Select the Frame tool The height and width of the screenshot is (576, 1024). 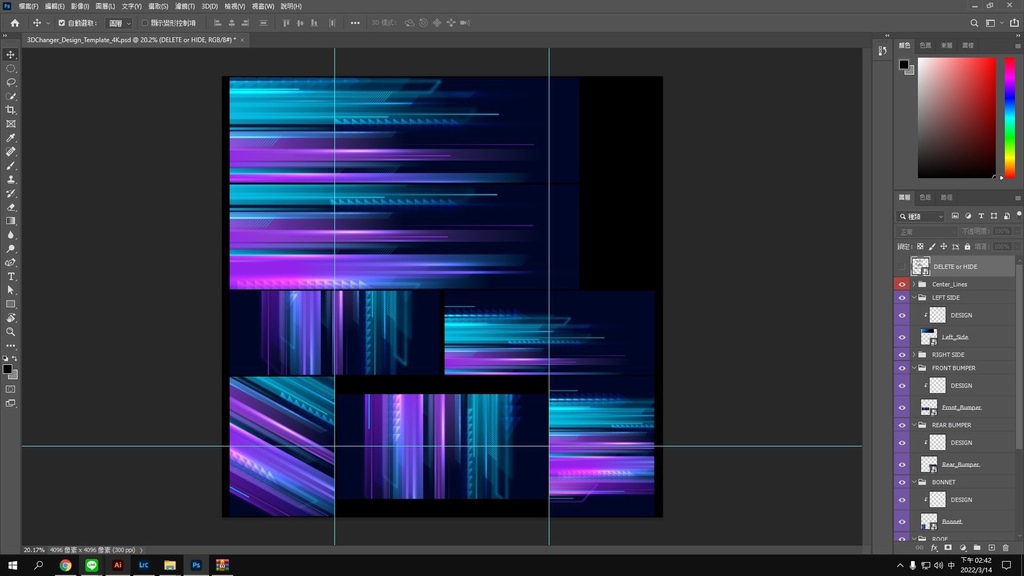click(x=11, y=123)
